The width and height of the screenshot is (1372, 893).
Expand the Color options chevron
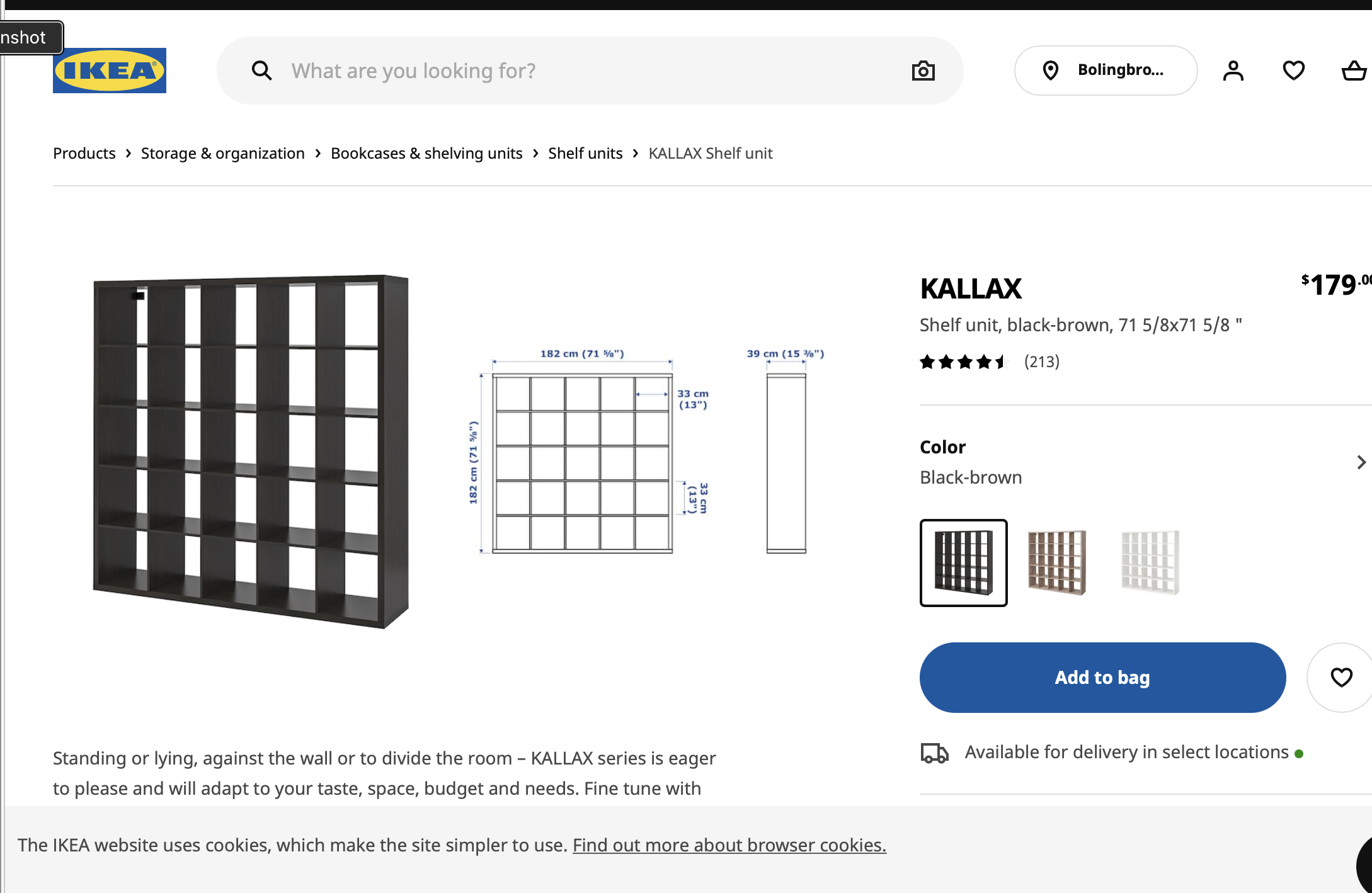click(x=1361, y=462)
